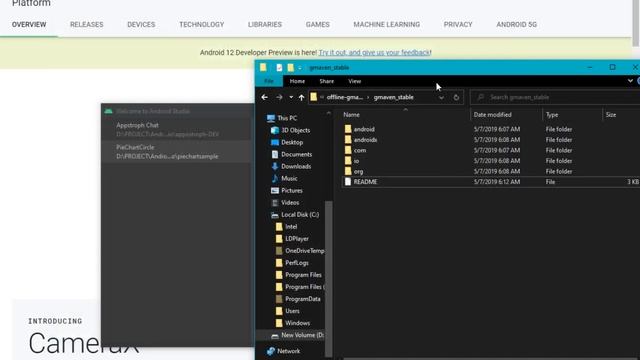Viewport: 640px width, 360px height.
Task: Open the View ribbon tab
Action: click(354, 81)
